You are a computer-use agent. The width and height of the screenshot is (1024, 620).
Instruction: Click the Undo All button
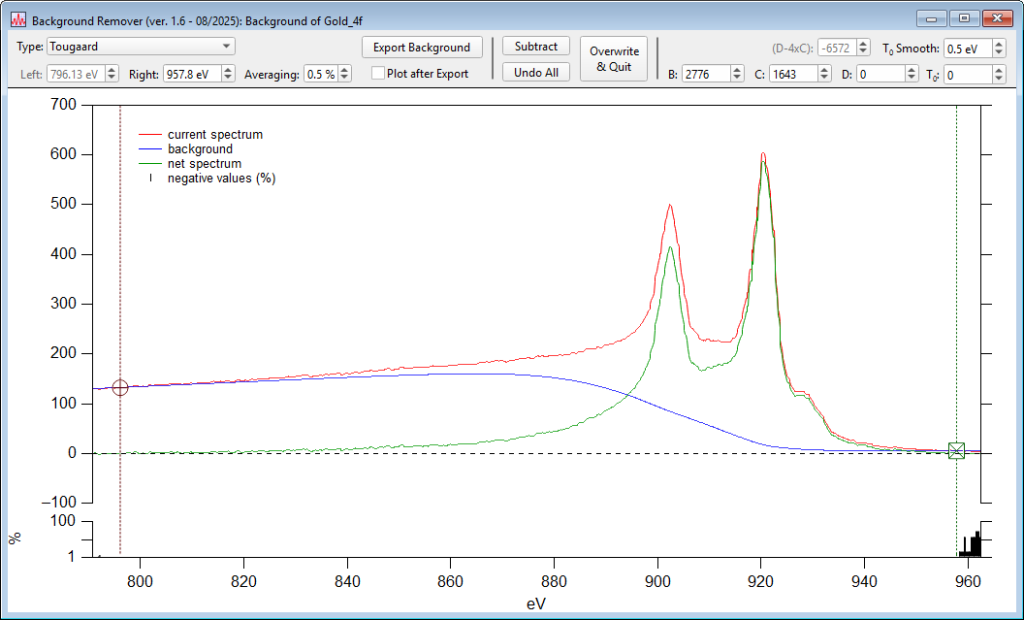[536, 73]
